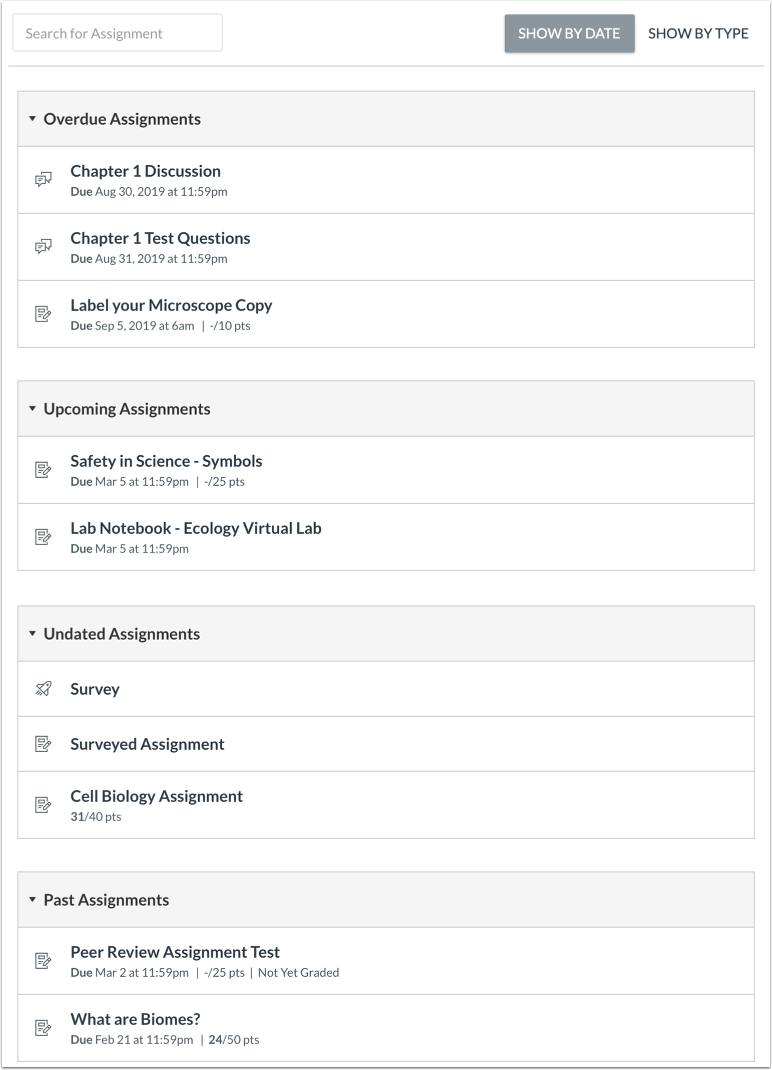Switch to Show By Type view
The image size is (772, 1070).
pos(698,33)
